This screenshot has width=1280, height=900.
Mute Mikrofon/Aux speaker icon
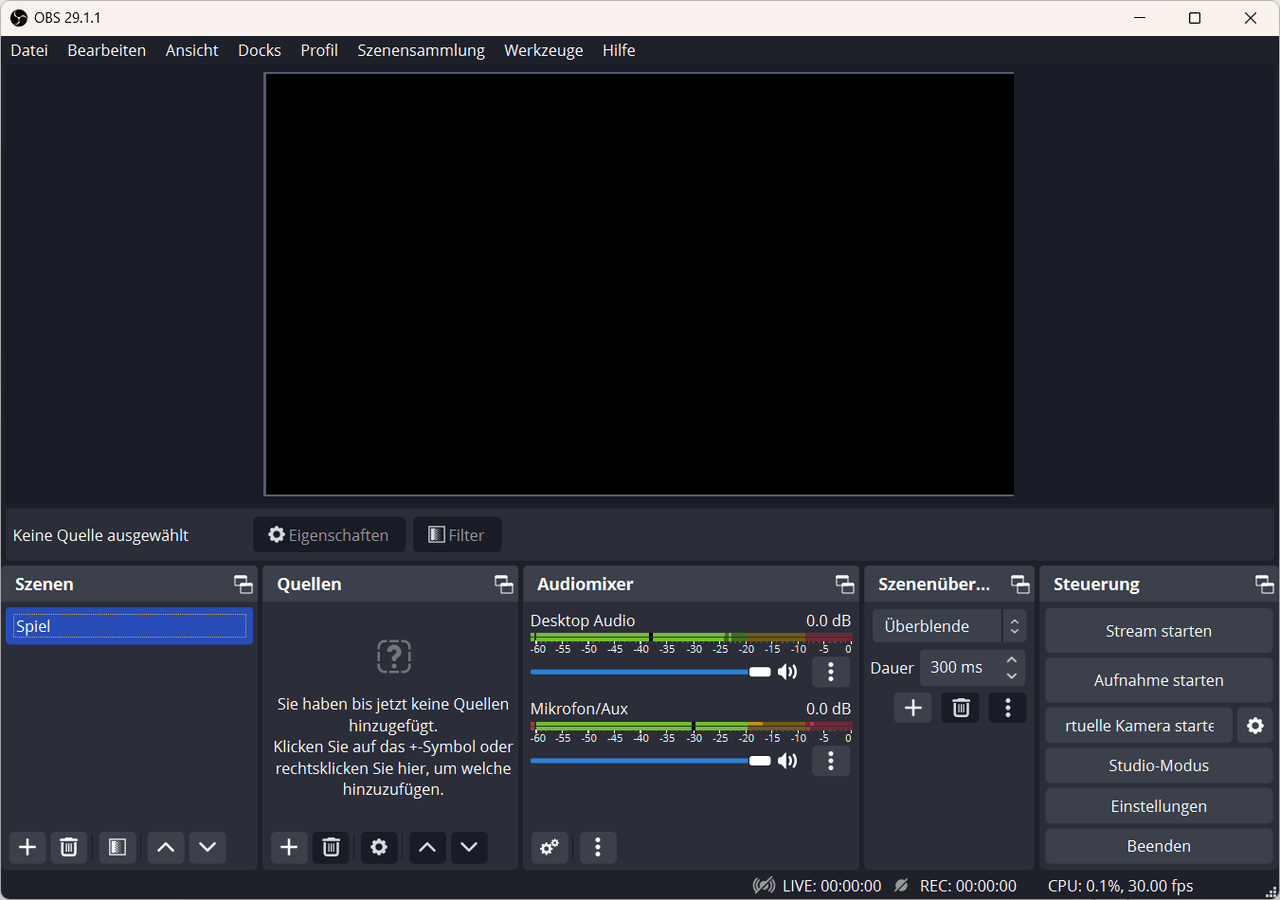click(788, 761)
